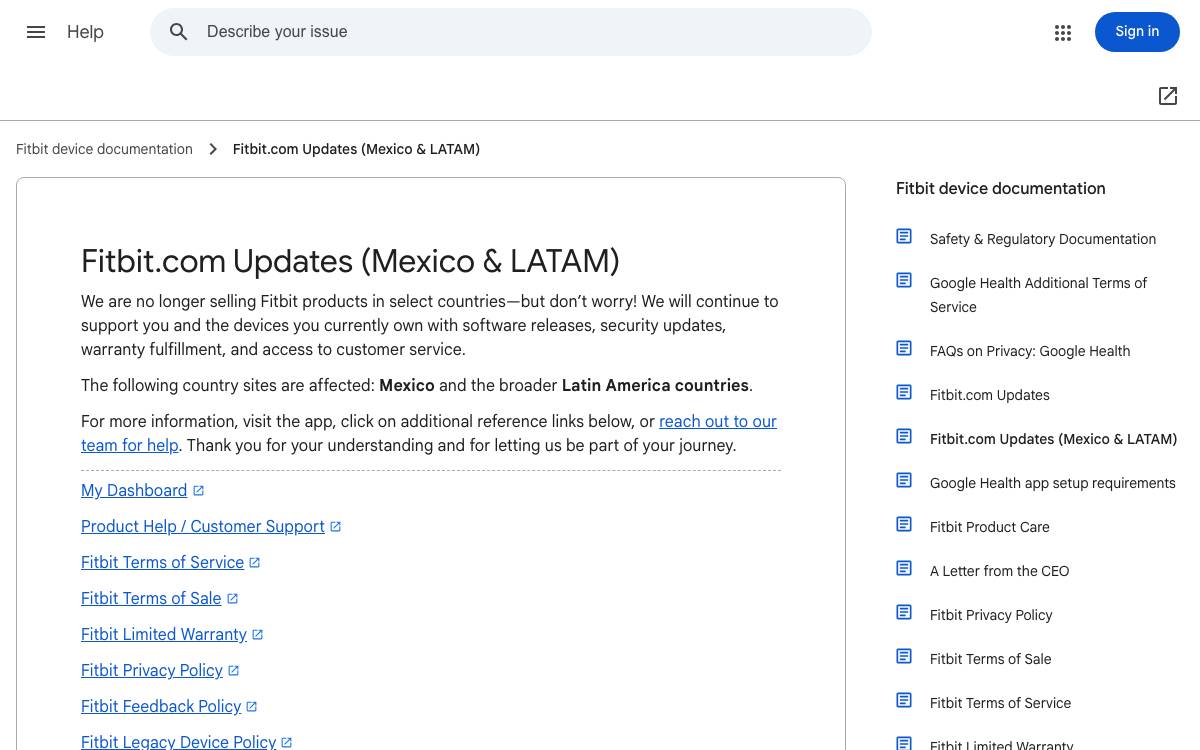The image size is (1200, 750).
Task: Click document icon beside A Letter from the CEO
Action: pos(904,569)
